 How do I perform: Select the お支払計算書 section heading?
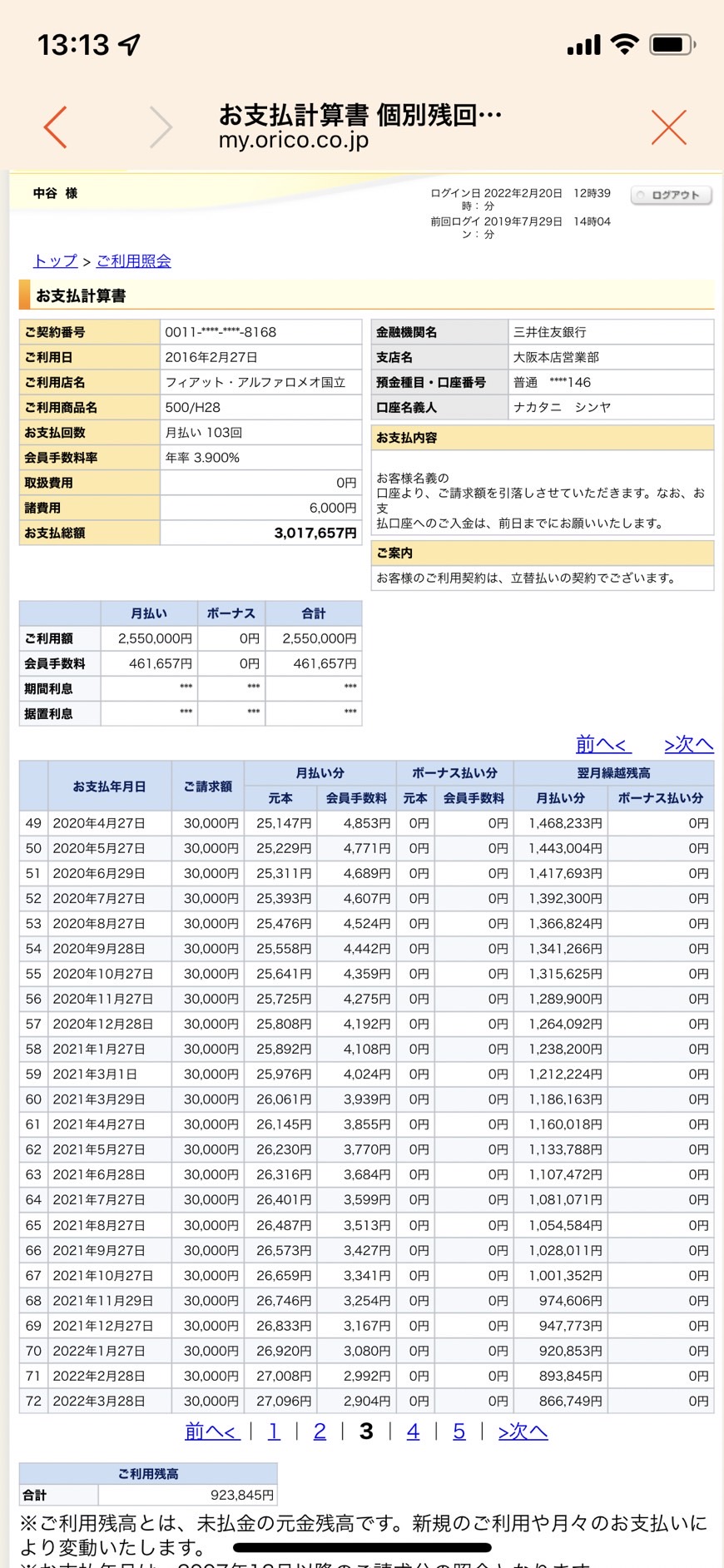click(x=81, y=295)
